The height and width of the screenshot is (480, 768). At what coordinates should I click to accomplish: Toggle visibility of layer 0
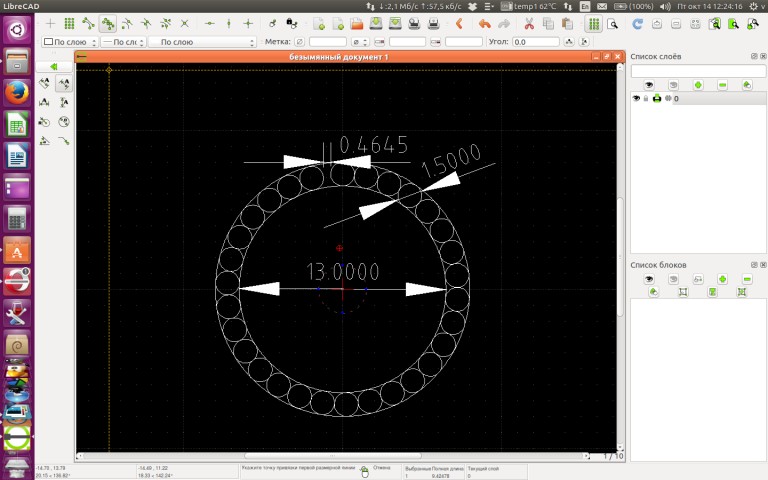point(636,99)
